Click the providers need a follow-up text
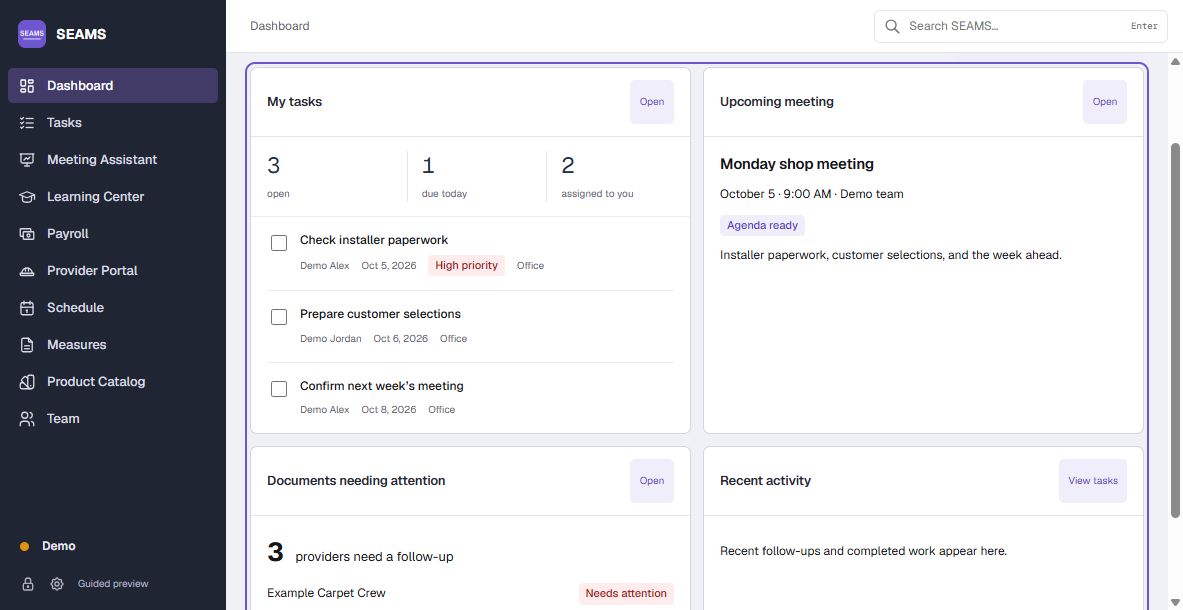Screen dimensions: 1183x610 [374, 557]
